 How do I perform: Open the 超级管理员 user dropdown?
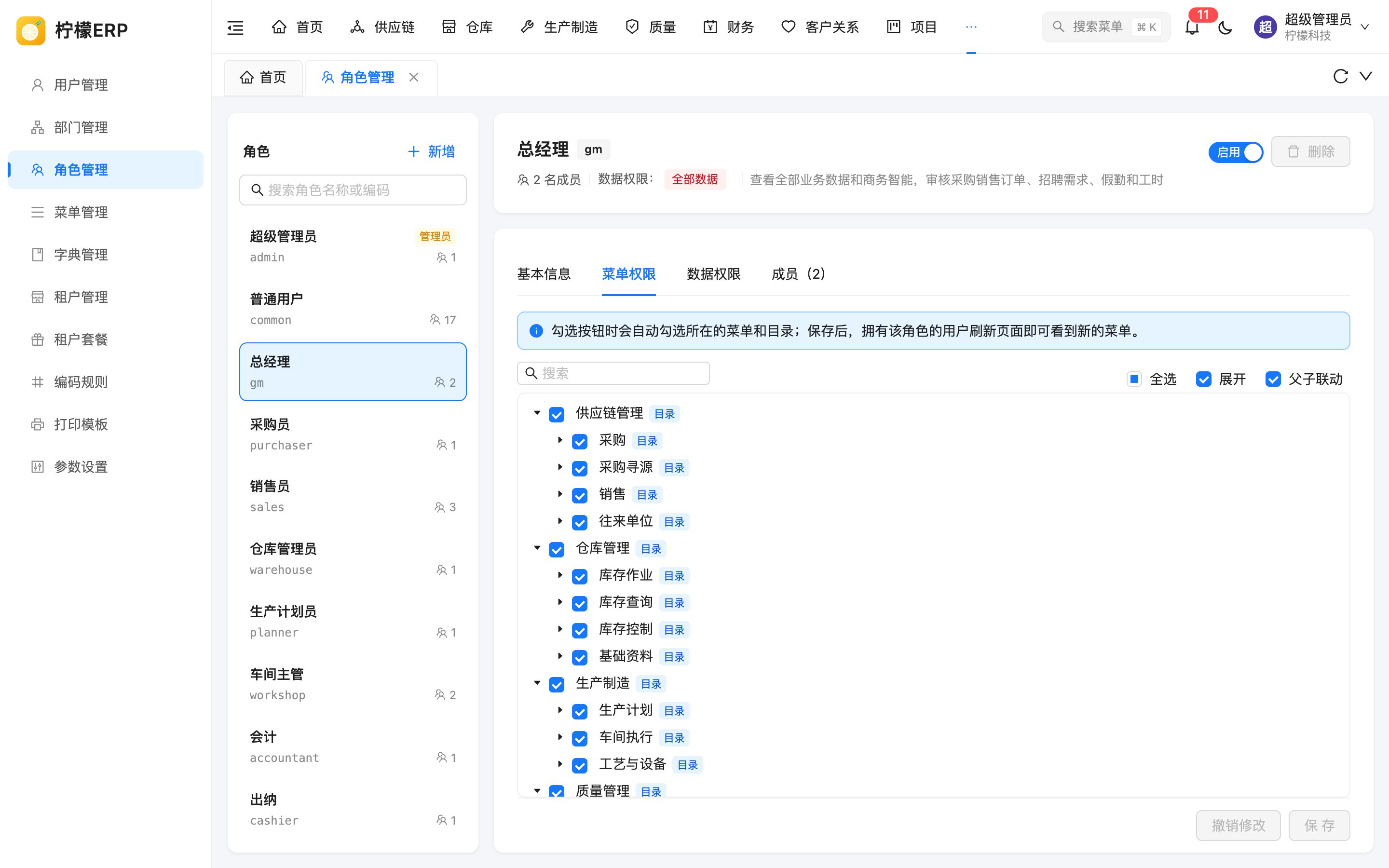pos(1312,27)
